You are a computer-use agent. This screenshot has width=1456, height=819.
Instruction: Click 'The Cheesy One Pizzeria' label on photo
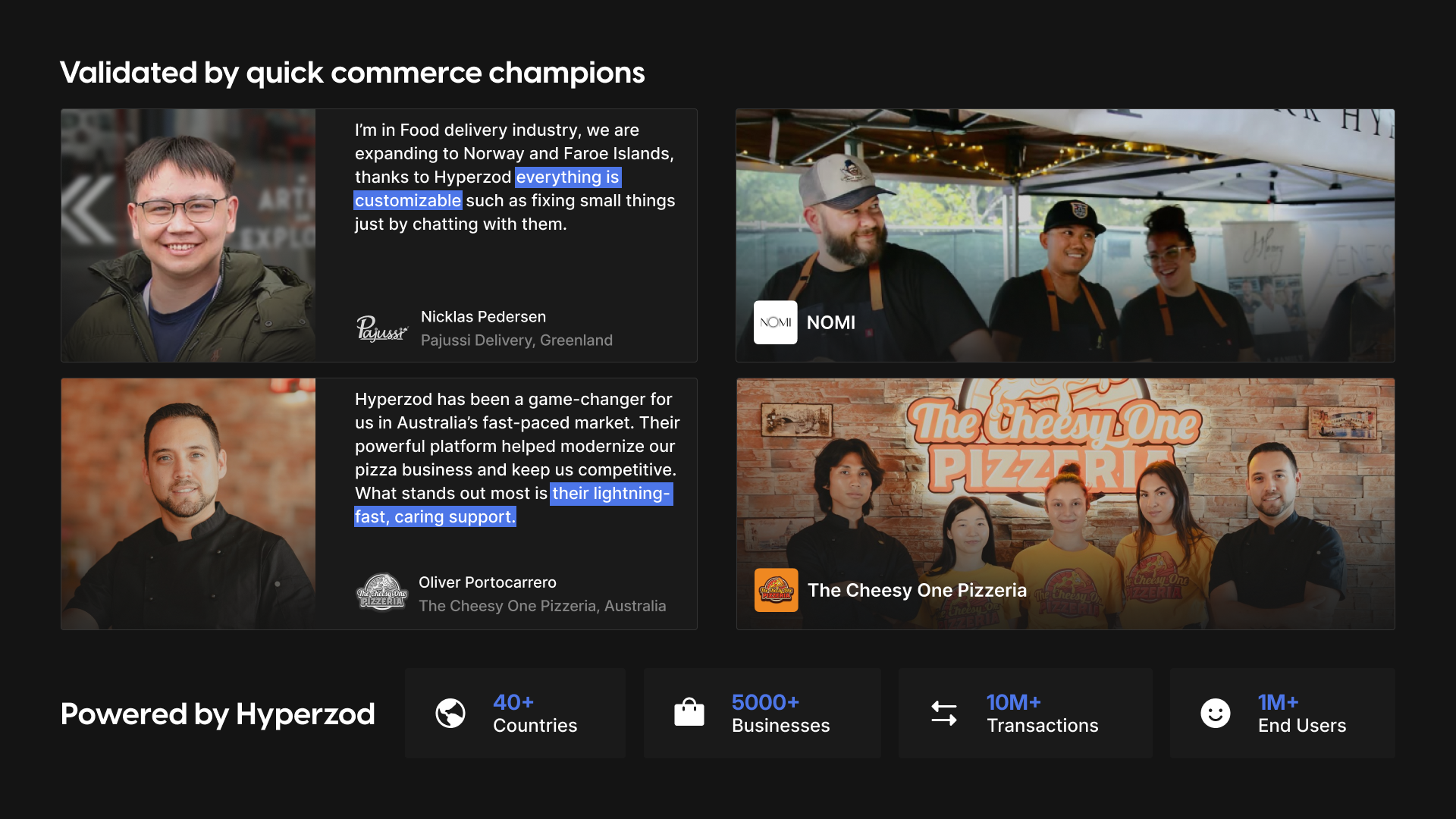[x=917, y=590]
